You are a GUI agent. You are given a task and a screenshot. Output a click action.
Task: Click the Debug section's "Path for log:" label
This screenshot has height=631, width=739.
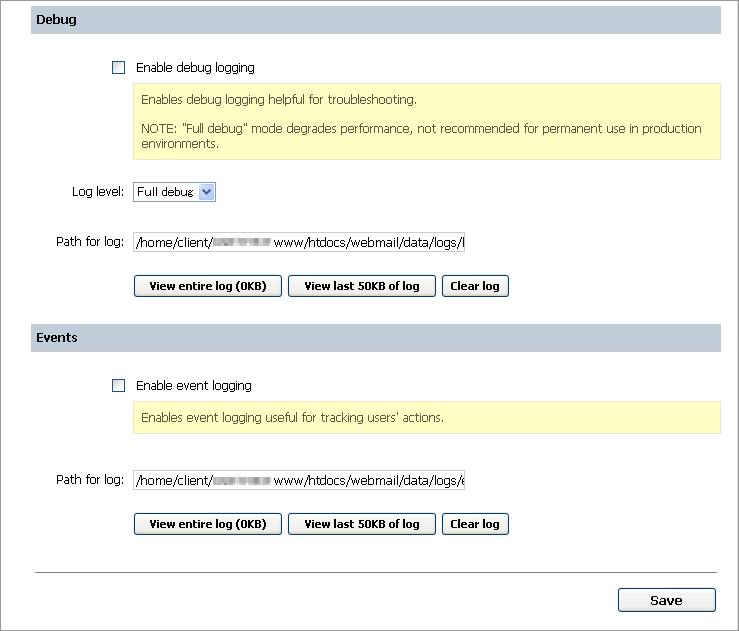pos(90,242)
